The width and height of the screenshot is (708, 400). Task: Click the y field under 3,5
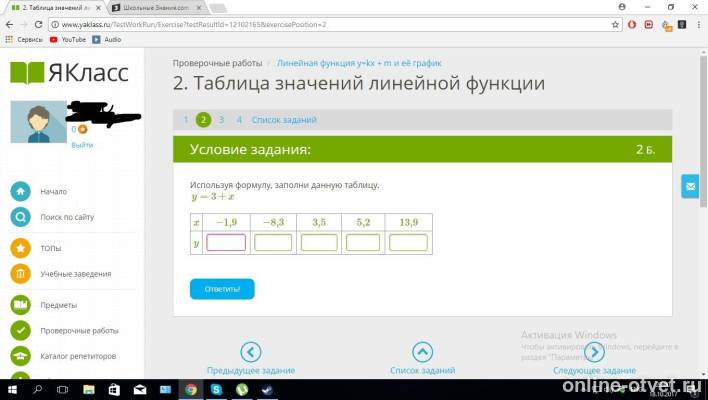[x=319, y=242]
